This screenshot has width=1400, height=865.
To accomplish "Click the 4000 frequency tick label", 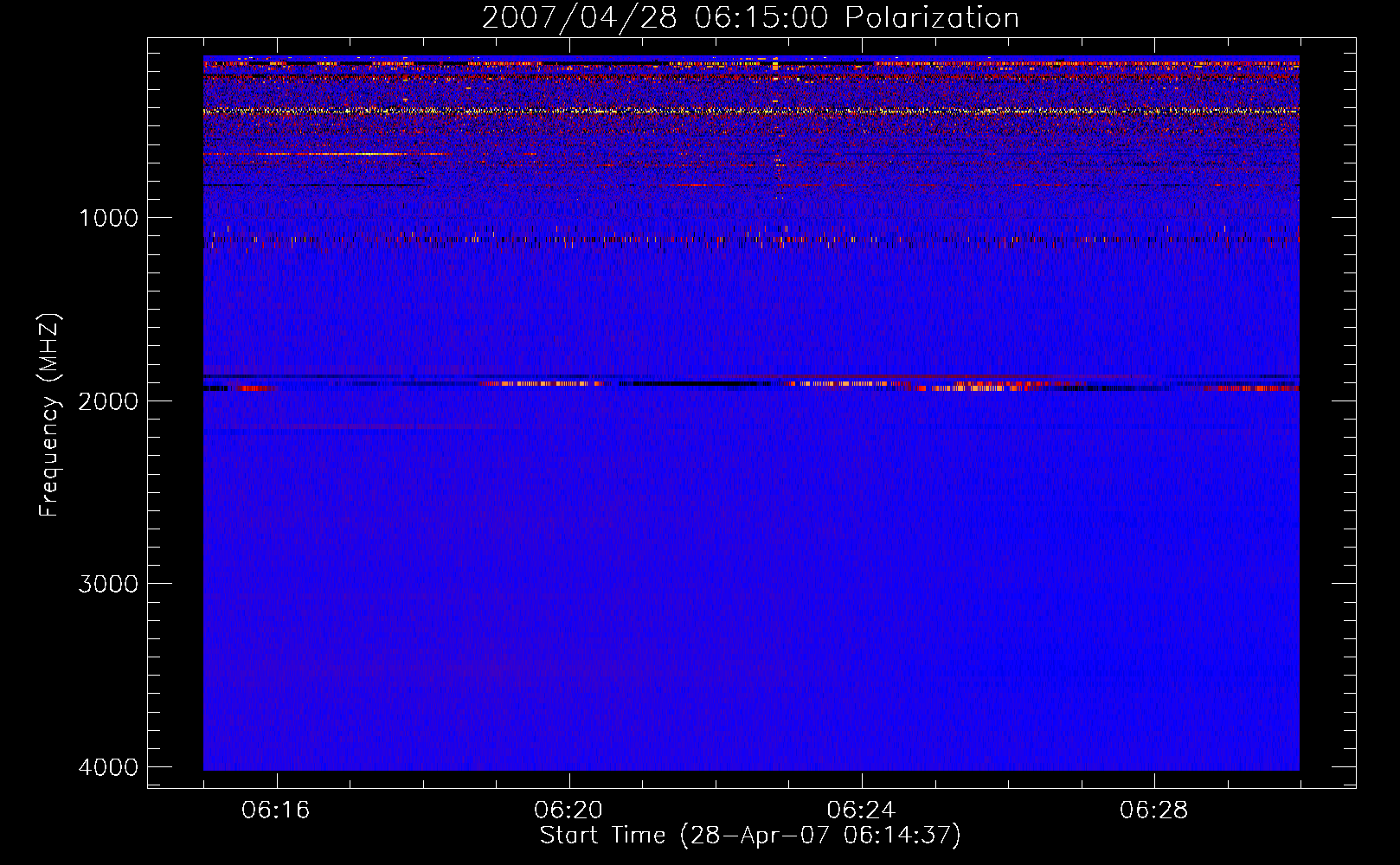I will click(108, 767).
